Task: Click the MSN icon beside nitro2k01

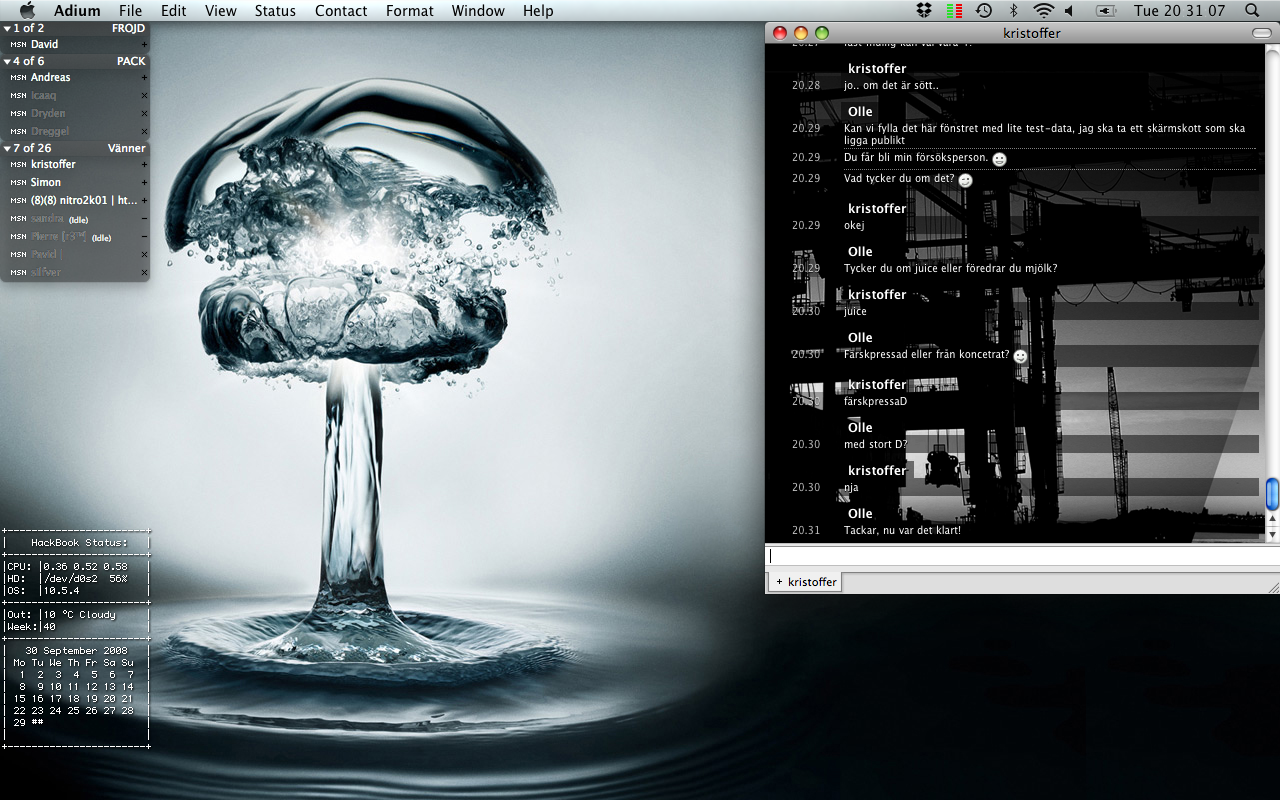Action: pyautogui.click(x=19, y=201)
